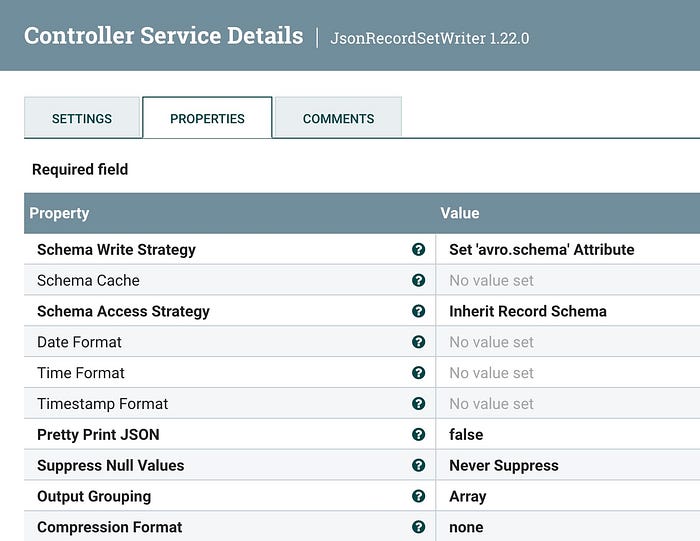Click the Date Format help icon
The width and height of the screenshot is (700, 541).
[x=418, y=342]
